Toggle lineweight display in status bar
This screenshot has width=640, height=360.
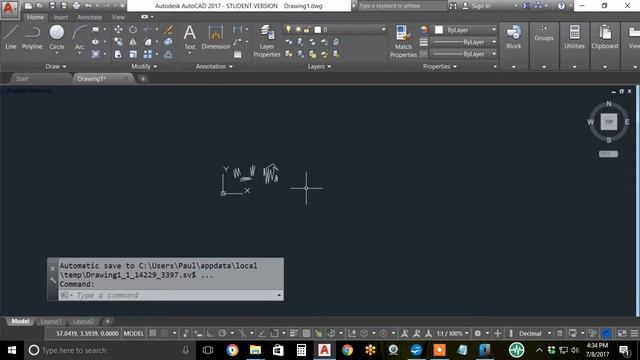294,333
